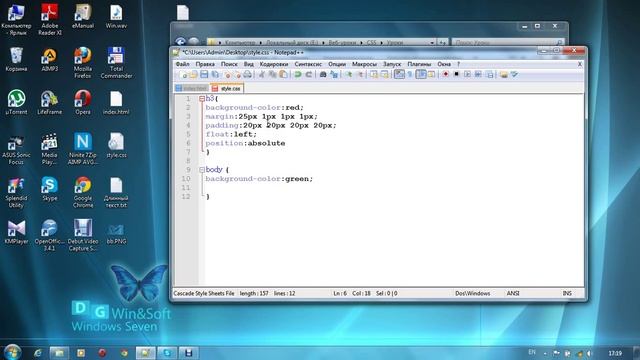The image size is (640, 360).
Task: Click the Explorer window search field
Action: pos(508,42)
